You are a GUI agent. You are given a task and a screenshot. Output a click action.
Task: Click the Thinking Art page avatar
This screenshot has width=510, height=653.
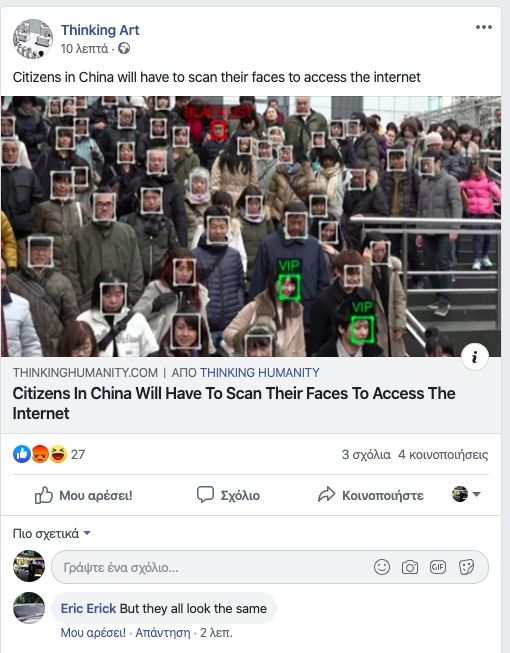coord(33,39)
